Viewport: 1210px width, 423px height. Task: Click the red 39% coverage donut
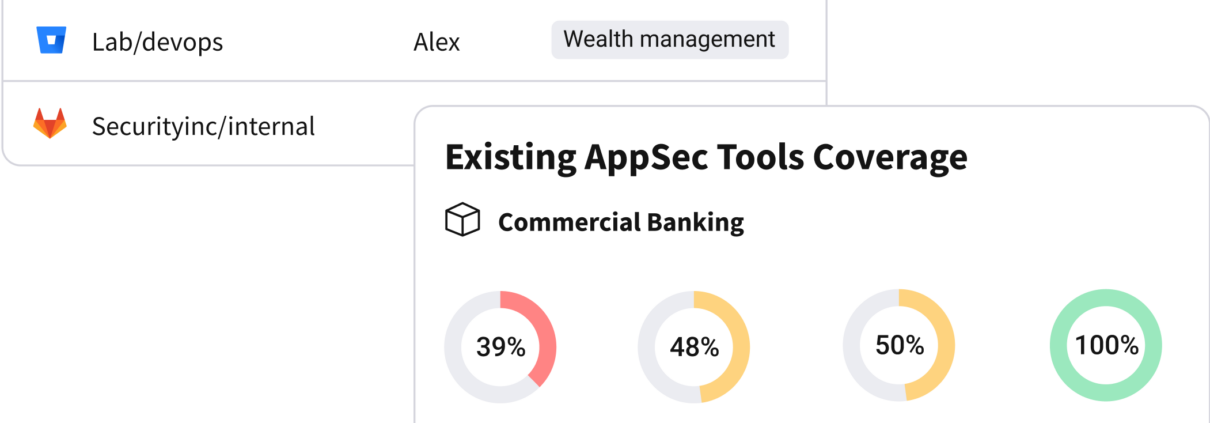point(500,346)
